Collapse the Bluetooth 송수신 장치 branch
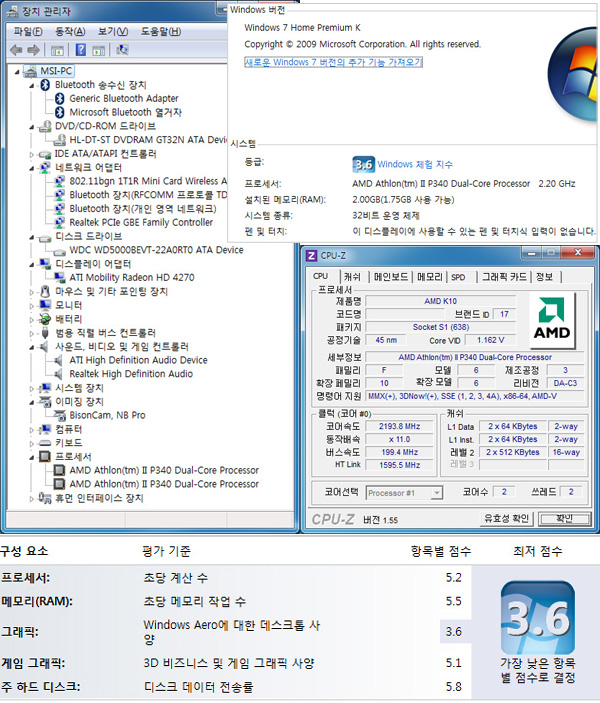The image size is (600, 703). [x=32, y=85]
